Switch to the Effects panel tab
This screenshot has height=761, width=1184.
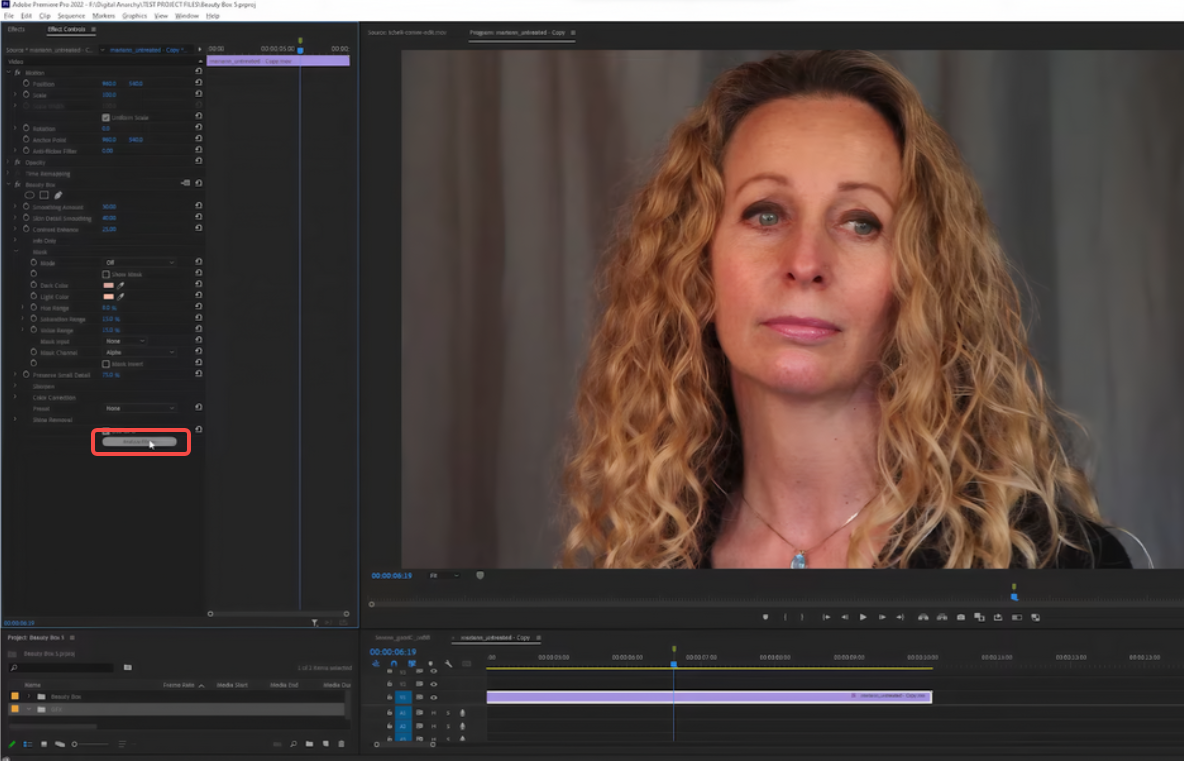(17, 29)
